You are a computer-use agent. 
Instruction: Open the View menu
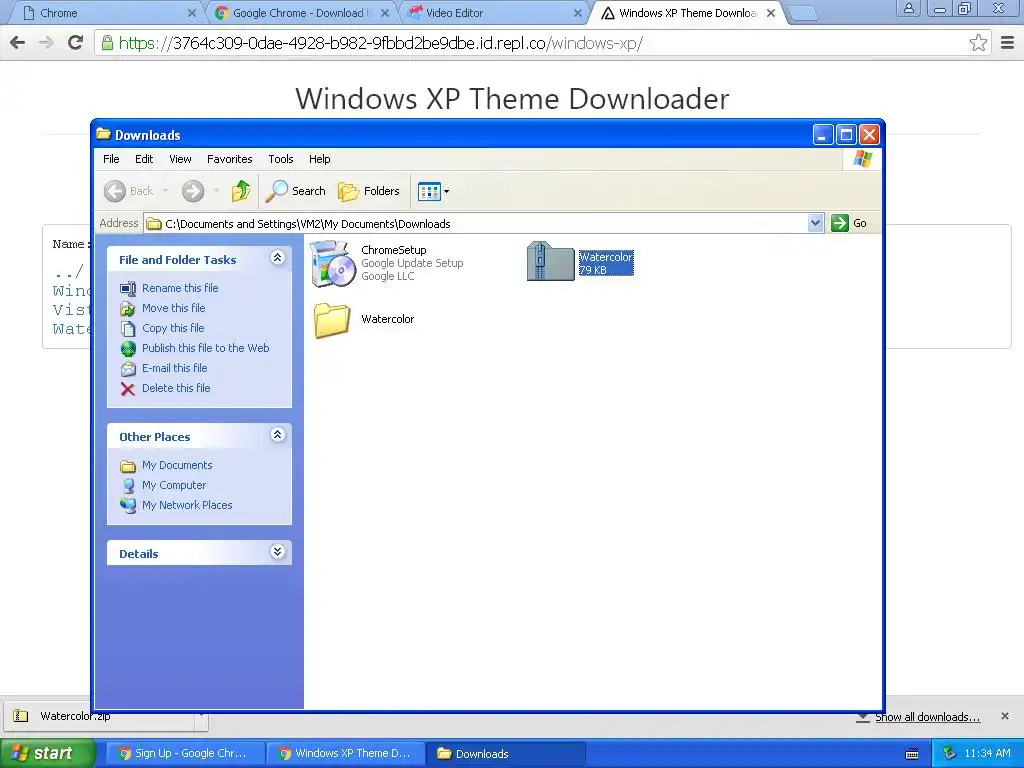180,159
